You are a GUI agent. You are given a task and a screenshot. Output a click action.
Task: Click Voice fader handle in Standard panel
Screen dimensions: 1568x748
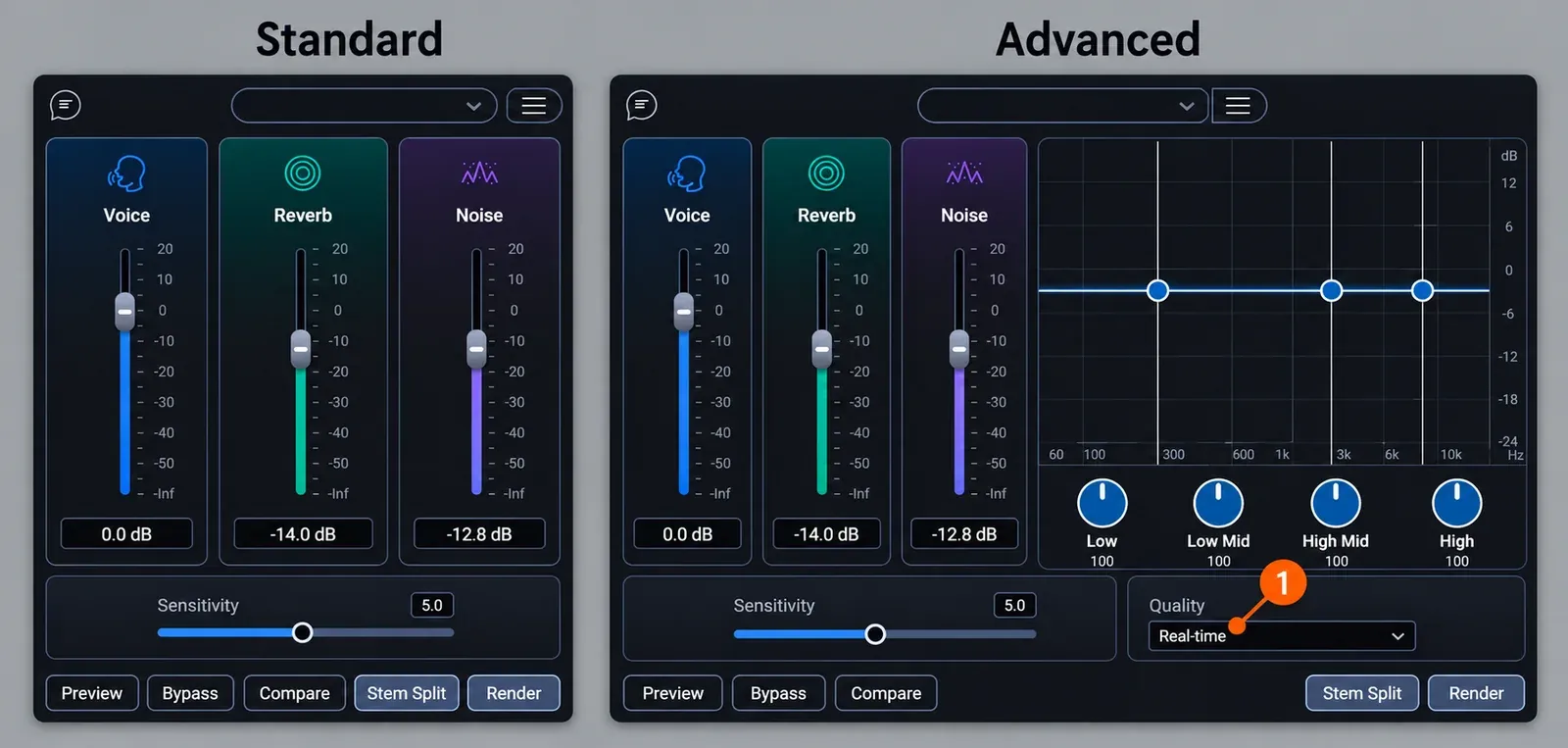pyautogui.click(x=124, y=312)
